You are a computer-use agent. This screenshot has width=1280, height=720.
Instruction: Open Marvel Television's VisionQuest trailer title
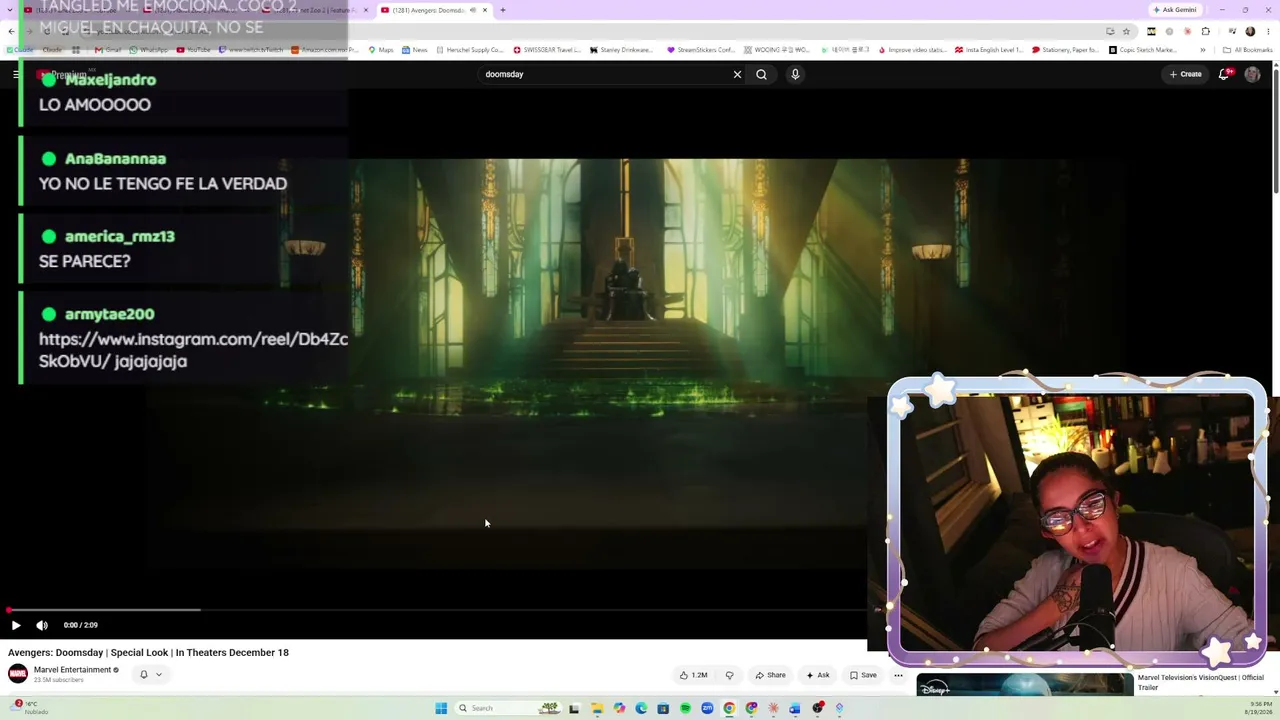[1200, 682]
